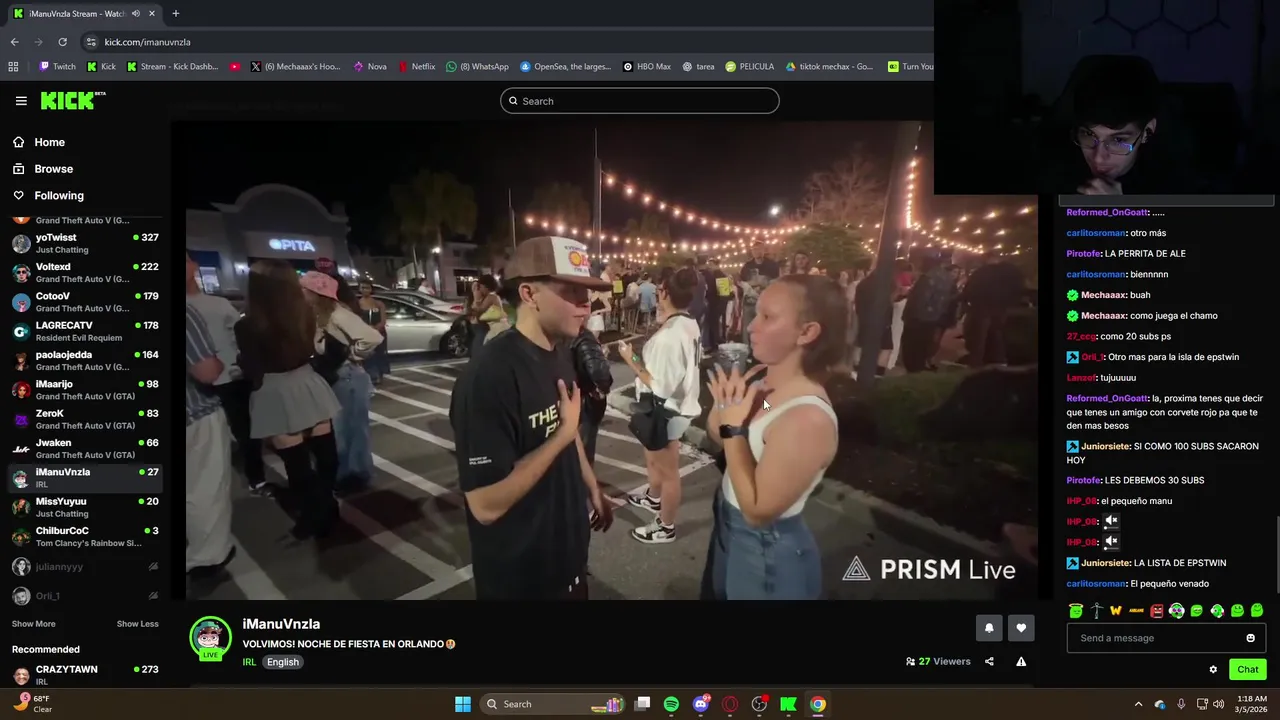
Task: Open yoTwisst channel in sidebar
Action: click(x=84, y=243)
